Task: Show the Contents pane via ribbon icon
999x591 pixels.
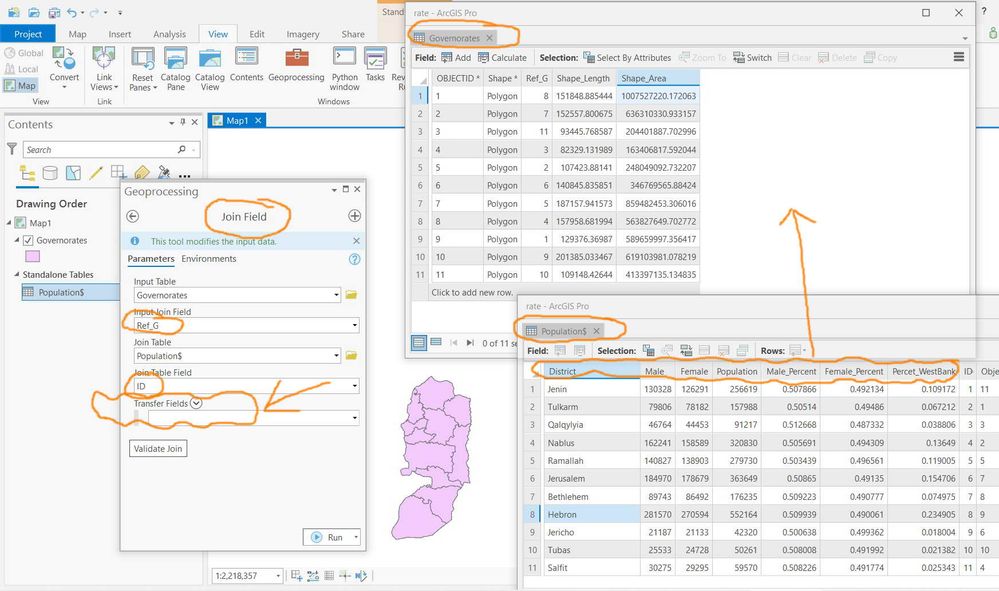Action: tap(247, 64)
